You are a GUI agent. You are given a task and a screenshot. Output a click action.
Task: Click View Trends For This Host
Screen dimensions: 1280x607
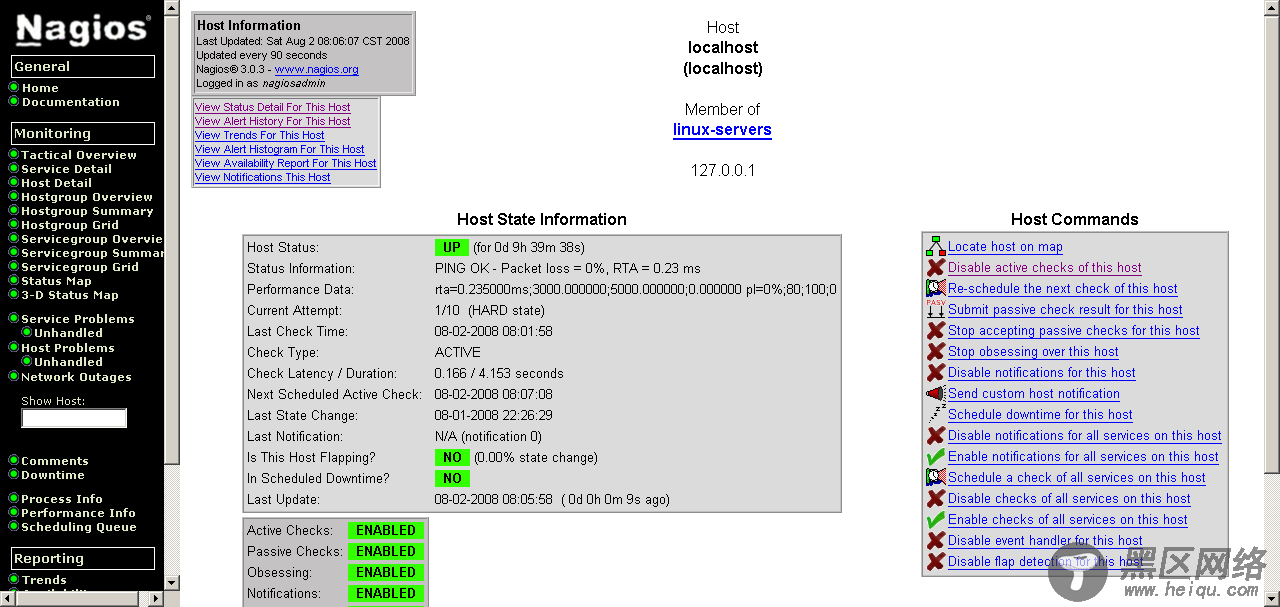[260, 135]
